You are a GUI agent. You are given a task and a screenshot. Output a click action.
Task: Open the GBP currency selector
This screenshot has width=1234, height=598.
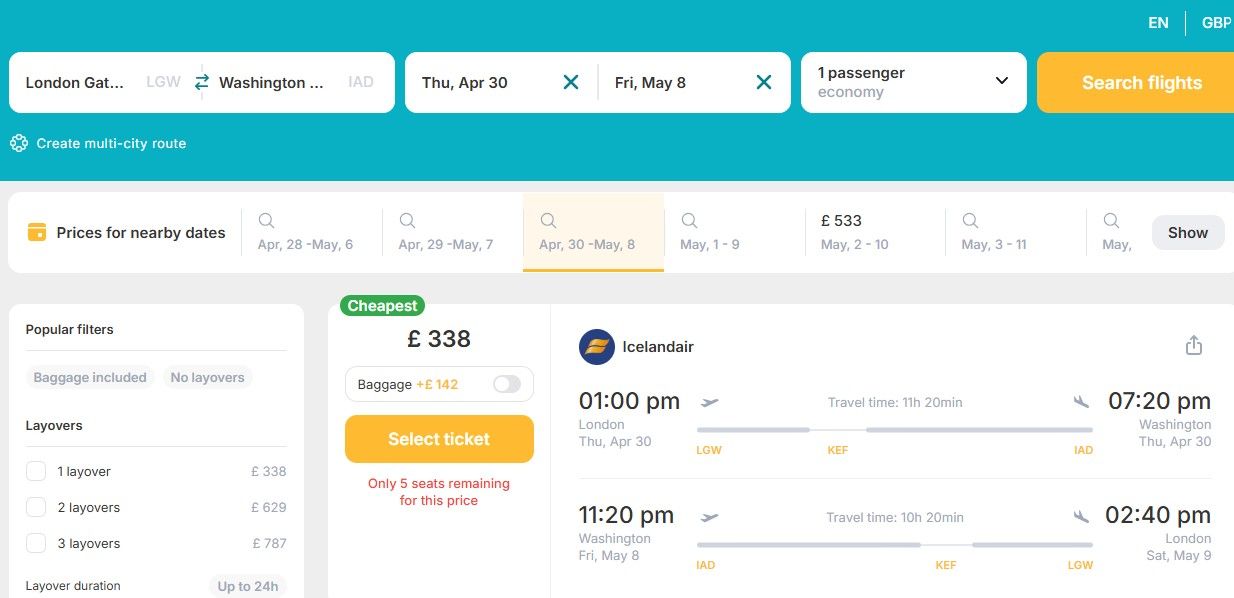1216,22
